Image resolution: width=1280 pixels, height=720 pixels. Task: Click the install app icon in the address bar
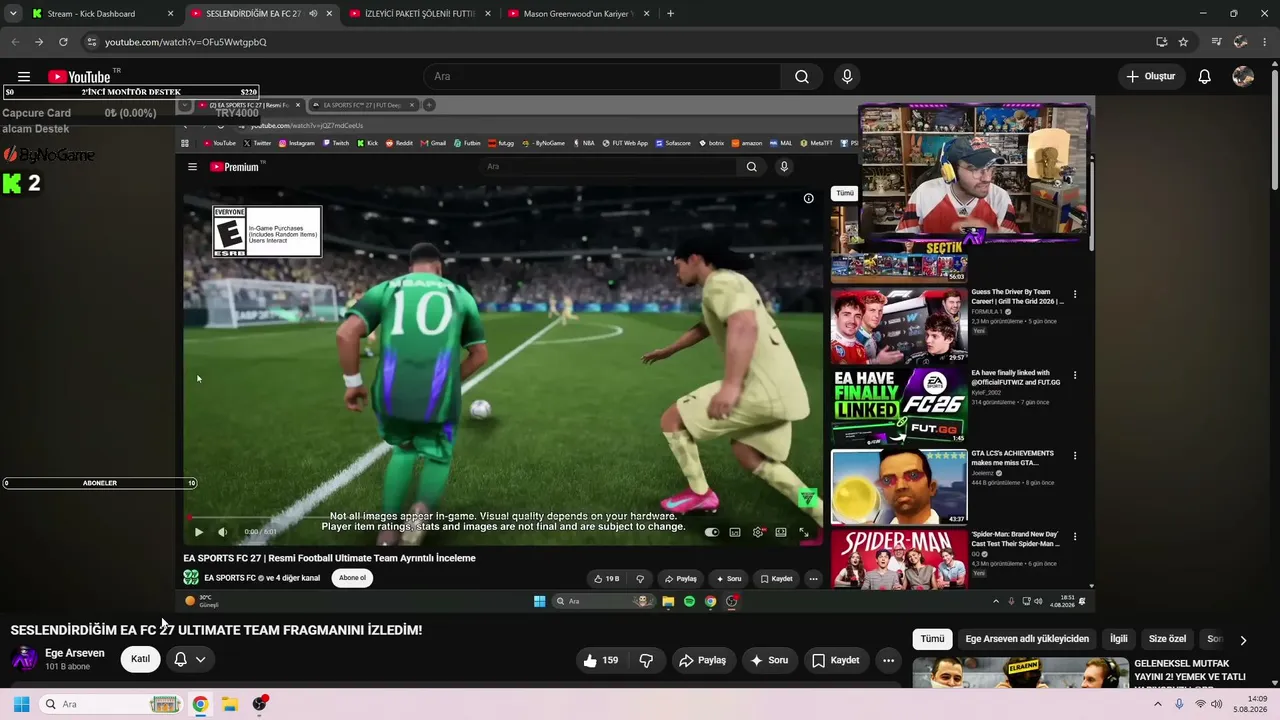pos(1161,42)
